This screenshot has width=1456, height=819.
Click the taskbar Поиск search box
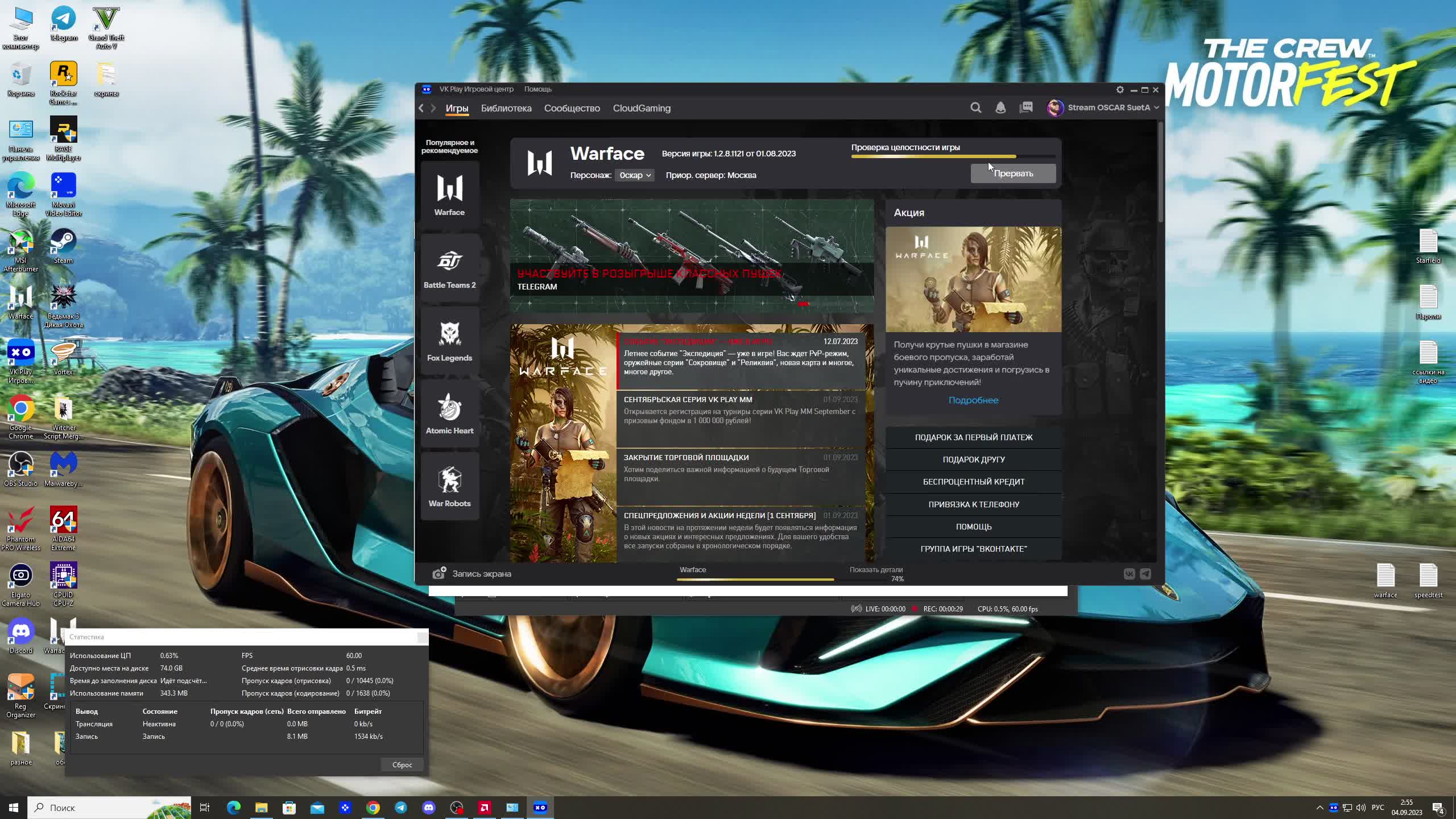109,808
